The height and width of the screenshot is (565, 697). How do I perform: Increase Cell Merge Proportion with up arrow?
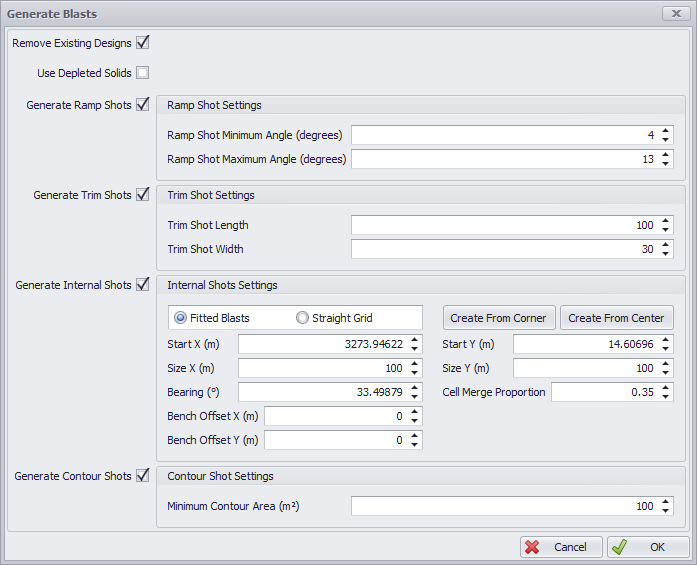666,388
